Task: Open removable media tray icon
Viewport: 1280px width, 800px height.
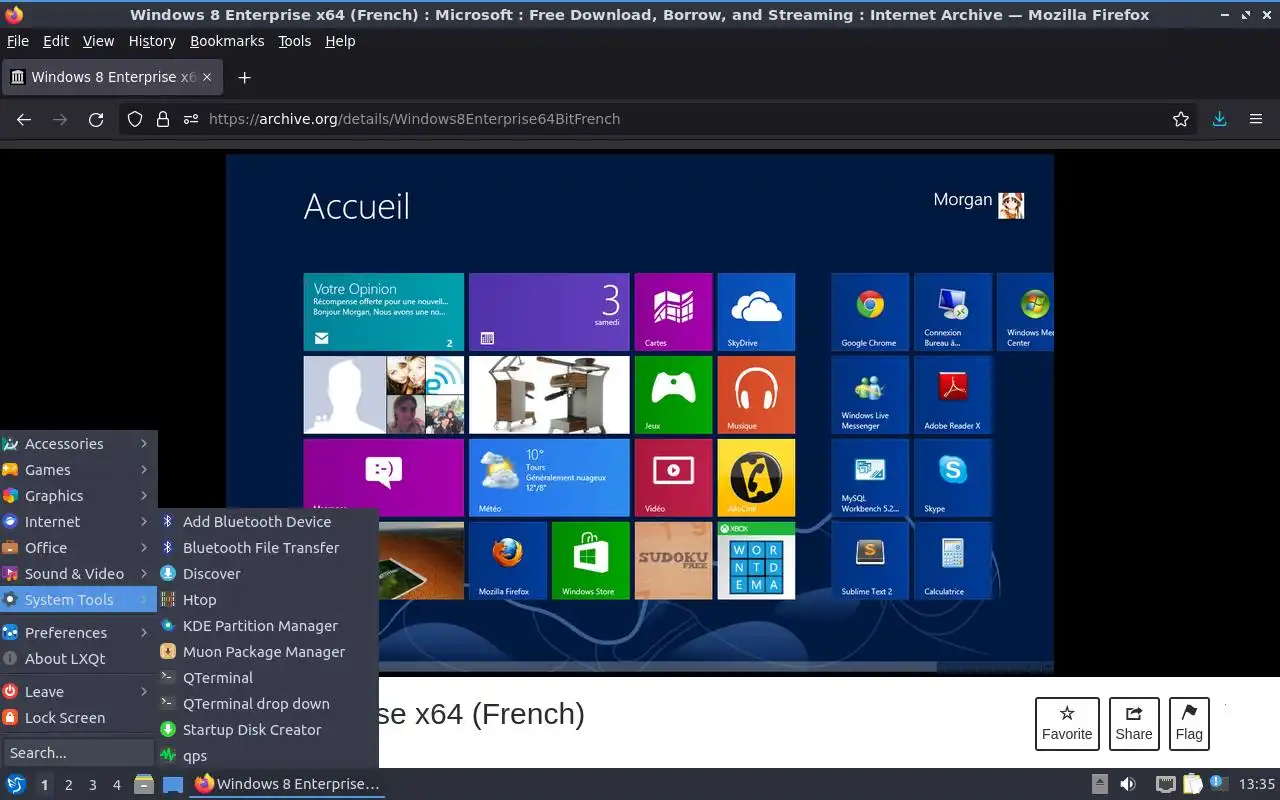Action: click(x=1099, y=785)
